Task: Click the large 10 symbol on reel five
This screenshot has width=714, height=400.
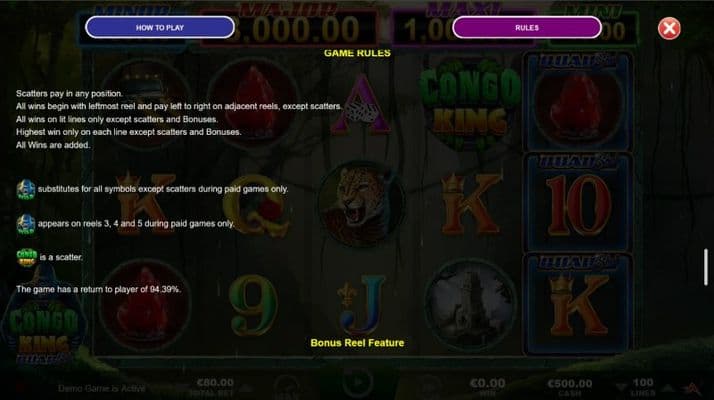Action: [x=577, y=204]
